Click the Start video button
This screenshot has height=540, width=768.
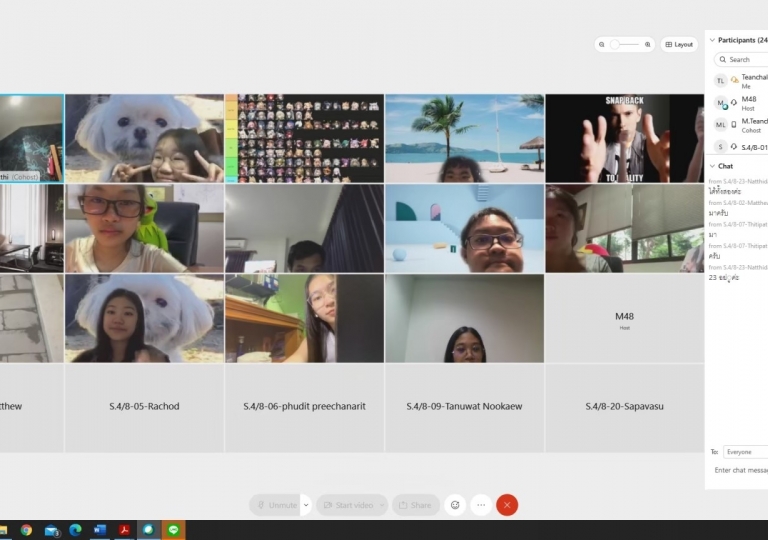(x=348, y=505)
